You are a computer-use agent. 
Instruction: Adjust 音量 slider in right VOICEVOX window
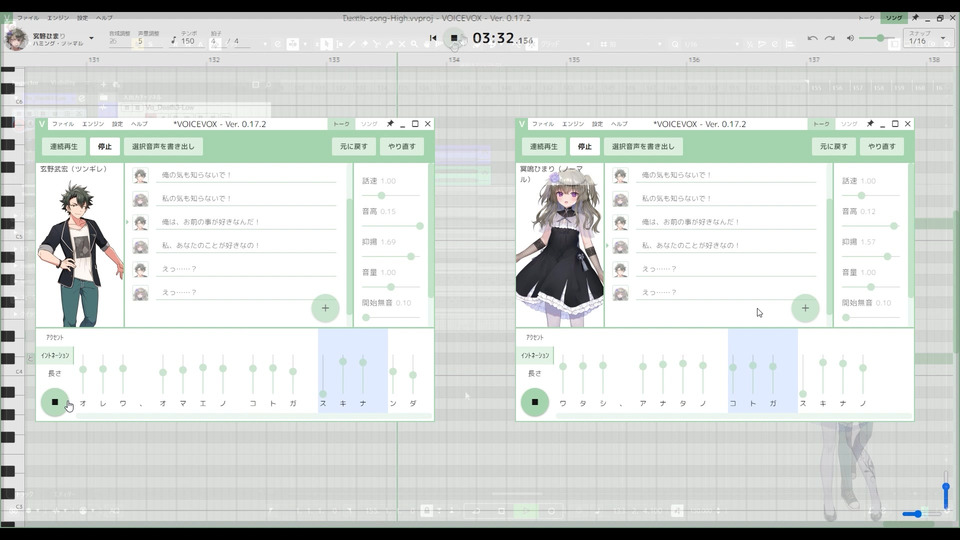click(871, 287)
